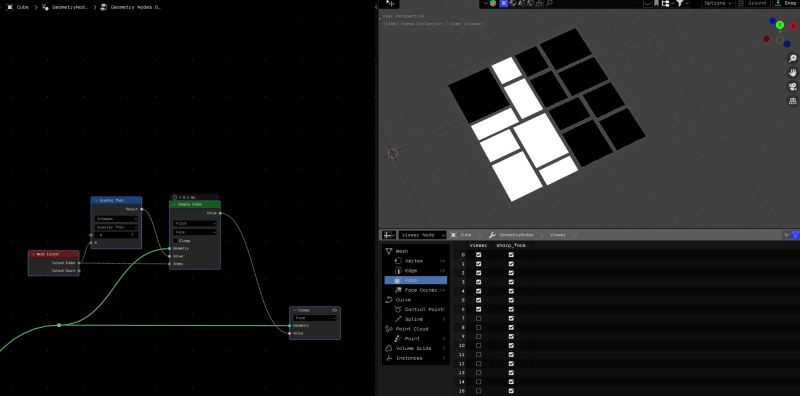Toggle the camera view gizmo in the viewport
800x396 pixels.
point(793,87)
